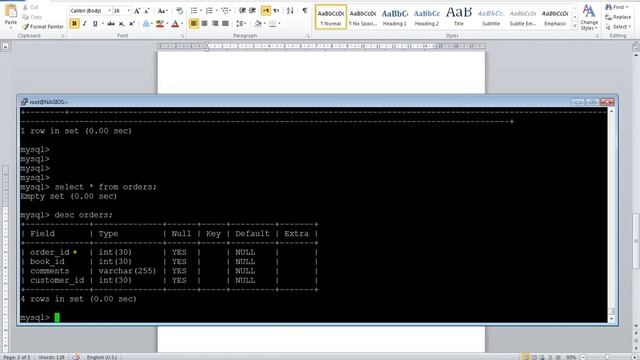640x360 pixels.
Task: Click the Multilevel List icon
Action: click(225, 11)
